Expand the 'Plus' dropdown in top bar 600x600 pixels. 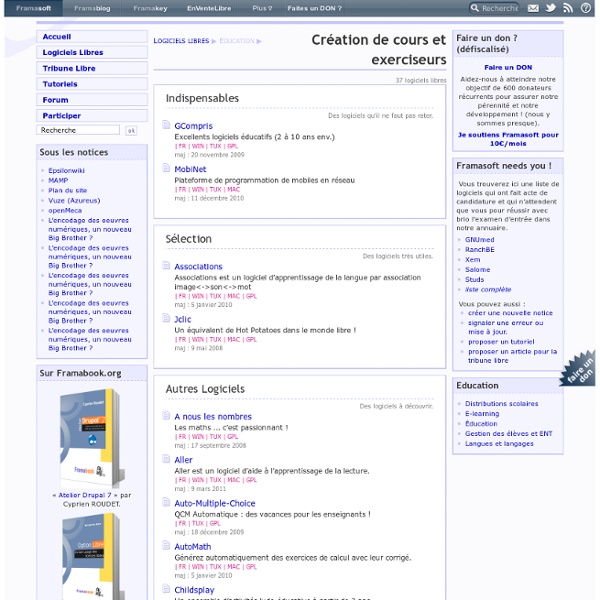(x=262, y=8)
